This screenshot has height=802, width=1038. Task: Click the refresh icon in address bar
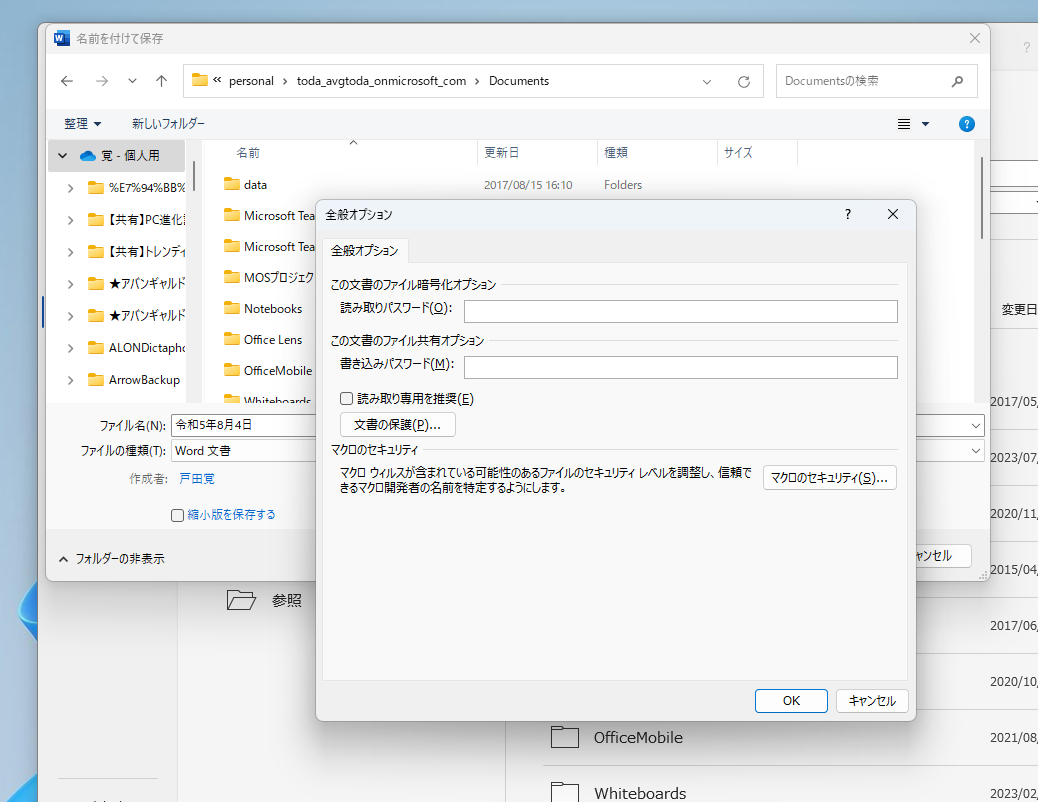[x=744, y=81]
